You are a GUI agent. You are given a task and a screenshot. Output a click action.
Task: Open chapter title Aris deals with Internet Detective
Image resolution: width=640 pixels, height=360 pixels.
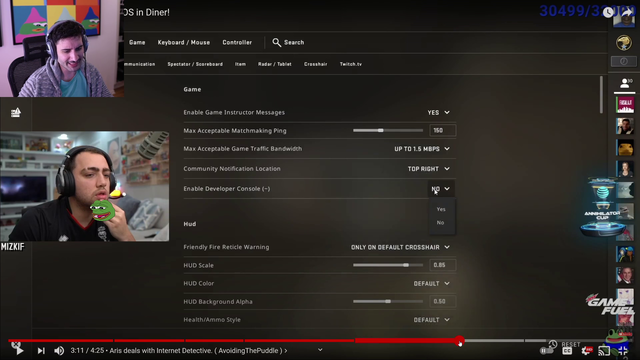pos(198,351)
